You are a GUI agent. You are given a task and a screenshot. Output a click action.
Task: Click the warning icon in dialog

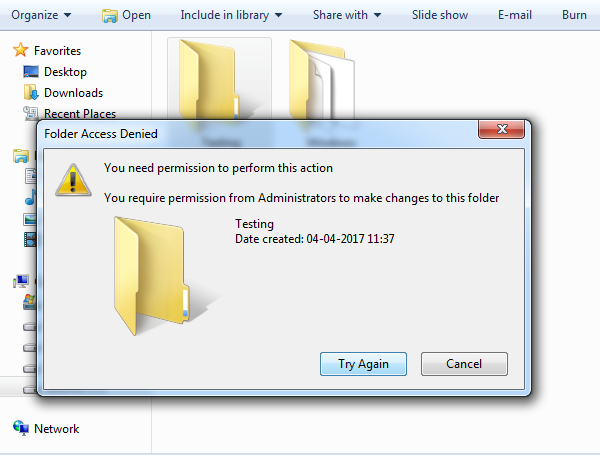tap(73, 180)
